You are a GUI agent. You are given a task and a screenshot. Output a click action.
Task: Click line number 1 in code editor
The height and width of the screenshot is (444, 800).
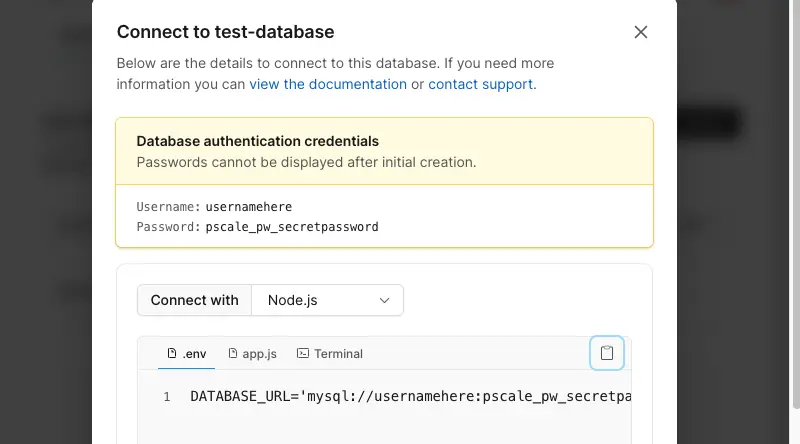tap(166, 397)
